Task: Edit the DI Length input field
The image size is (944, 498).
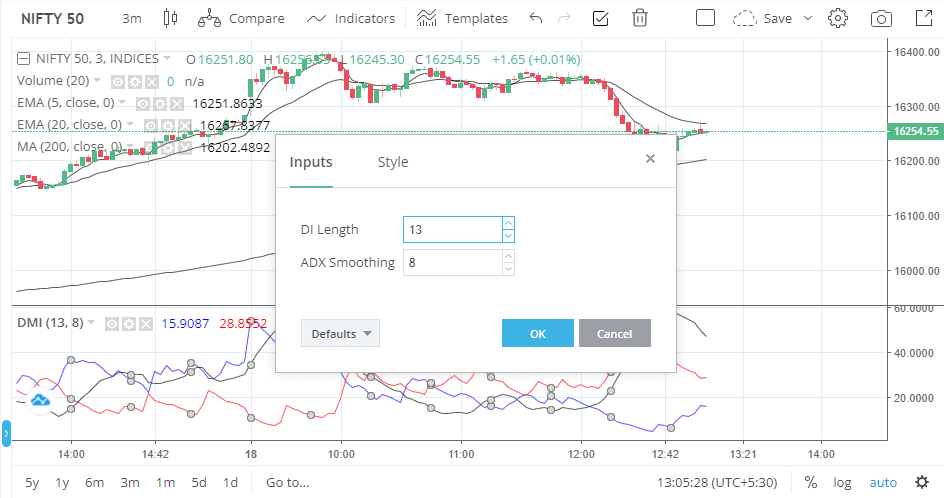Action: [452, 229]
